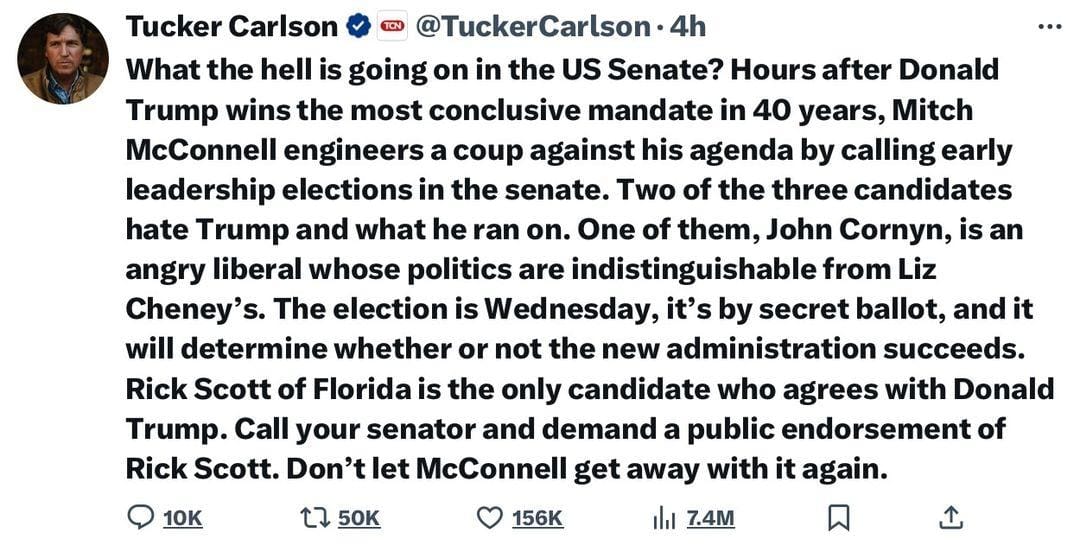Viewport: 1080px width, 558px height.
Task: Like the tweet with the heart icon
Action: click(489, 517)
